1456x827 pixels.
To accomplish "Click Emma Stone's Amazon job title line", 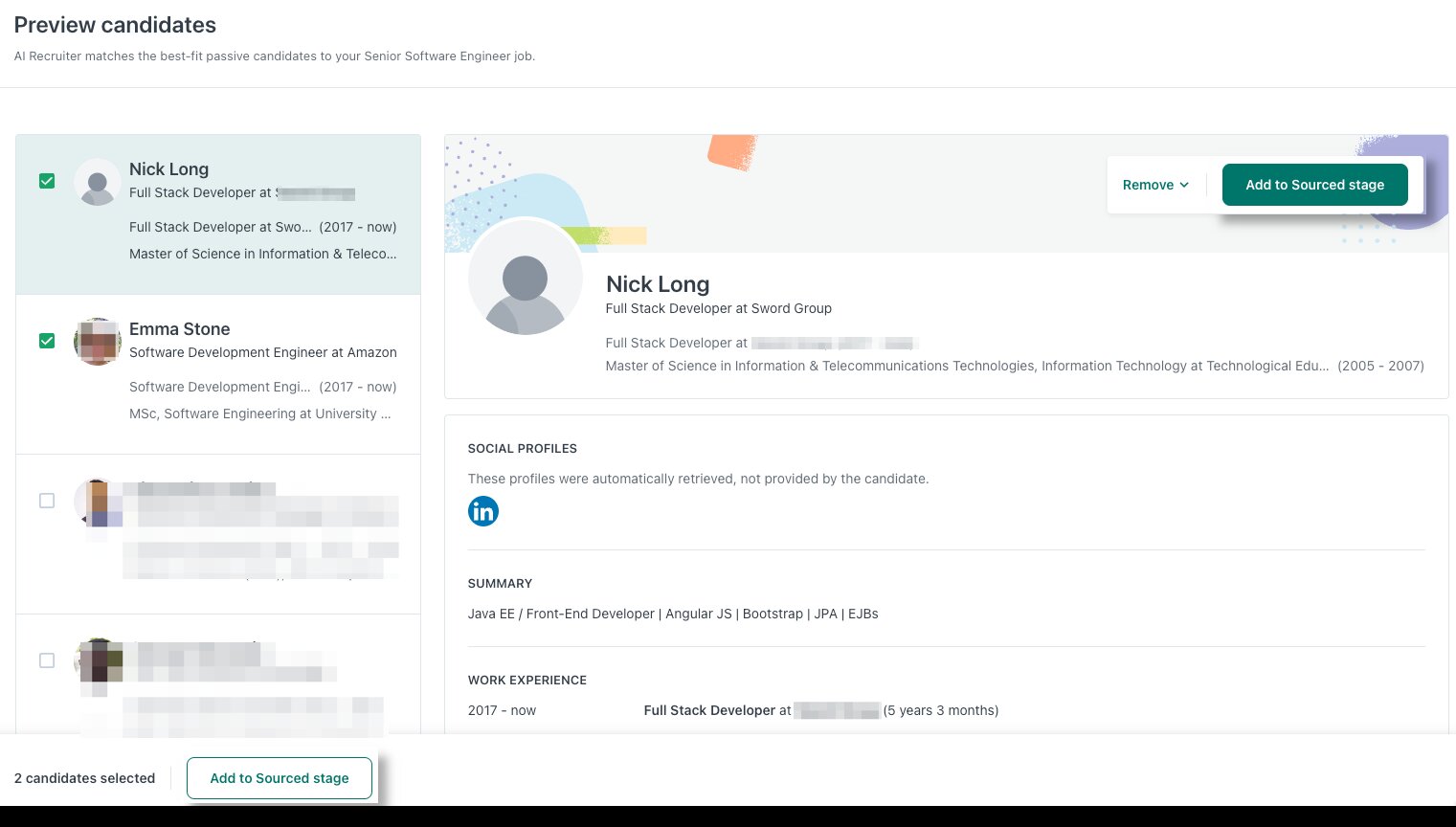I will point(263,352).
